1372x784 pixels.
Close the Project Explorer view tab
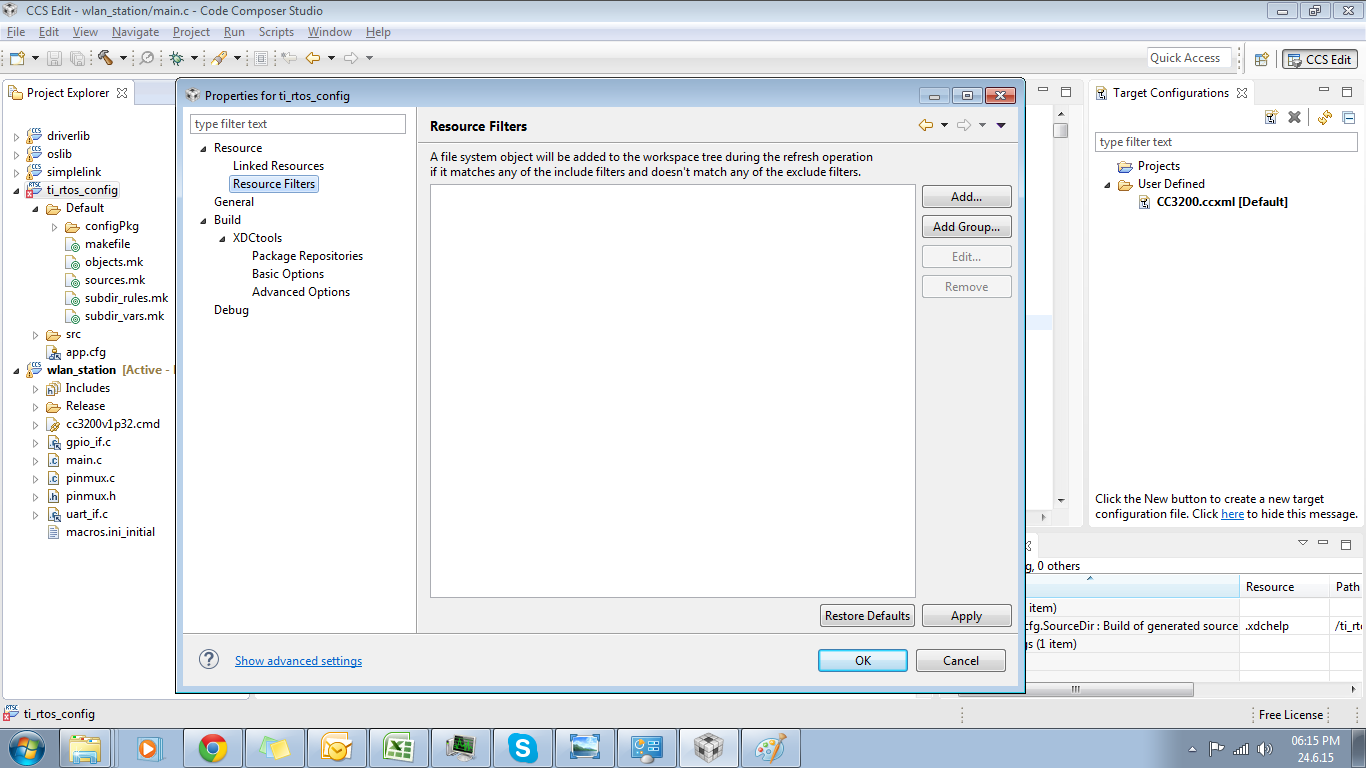(x=122, y=93)
